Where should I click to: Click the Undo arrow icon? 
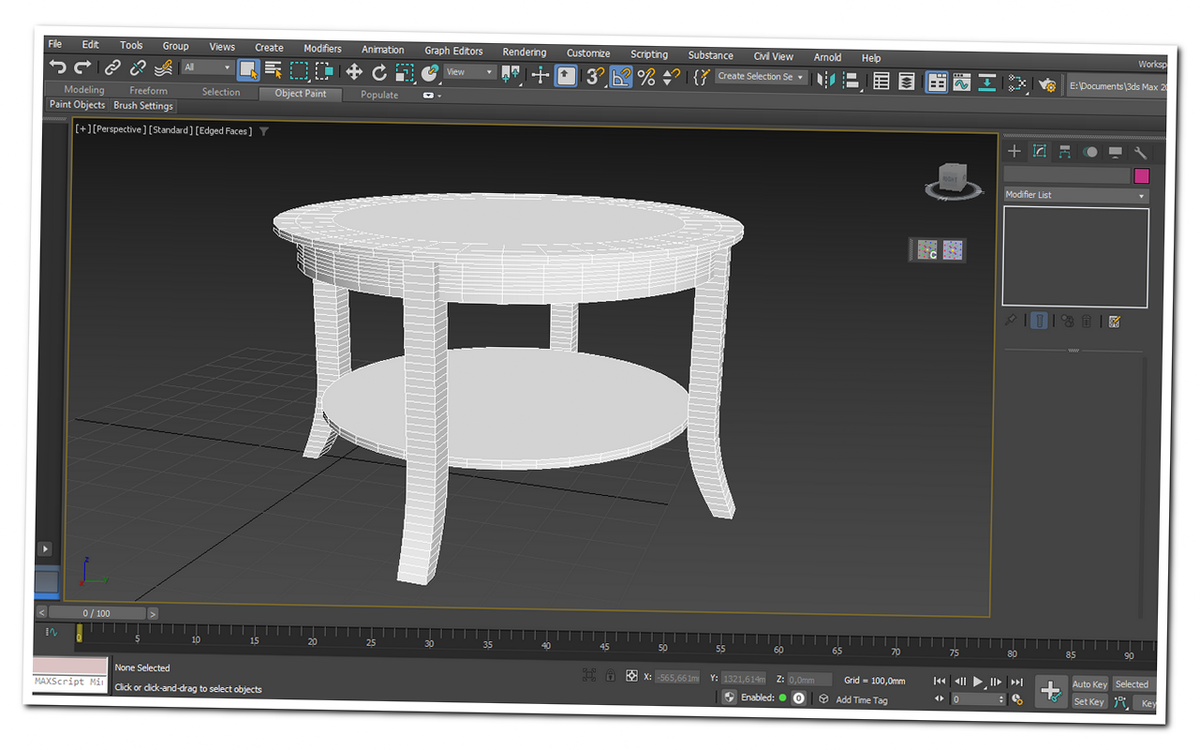tap(58, 67)
